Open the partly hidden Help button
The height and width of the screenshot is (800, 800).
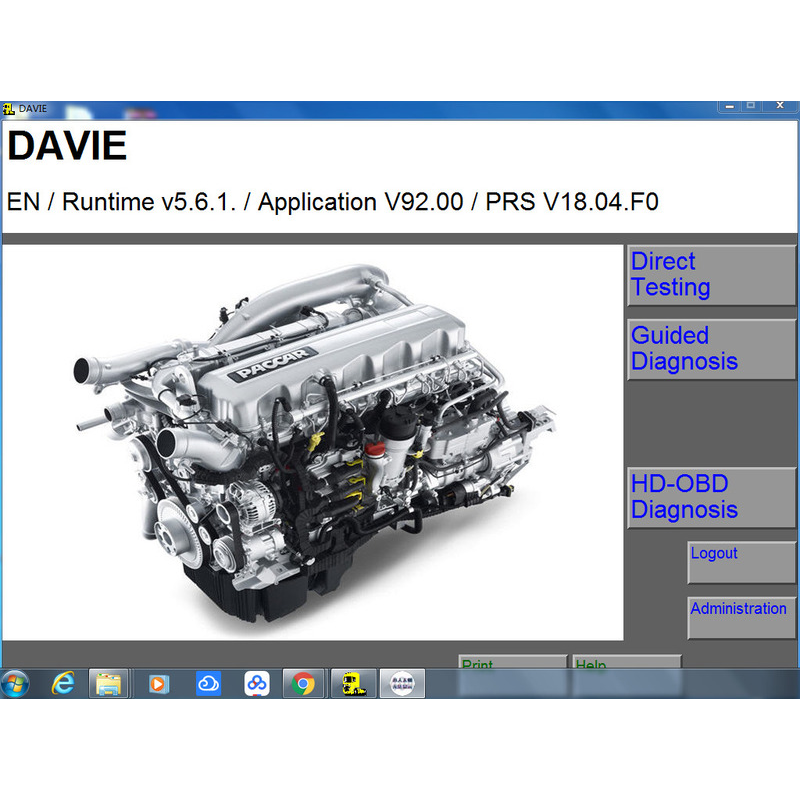627,662
